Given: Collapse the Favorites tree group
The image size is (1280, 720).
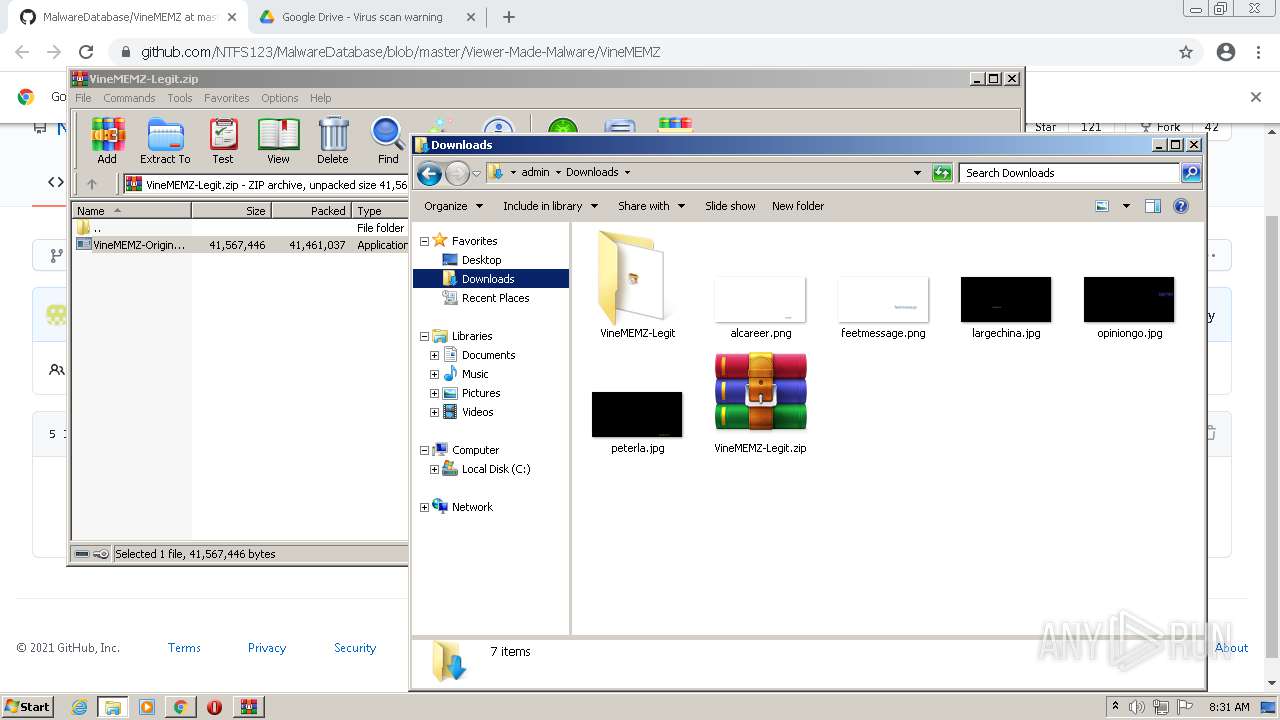Looking at the screenshot, I should click(x=424, y=241).
